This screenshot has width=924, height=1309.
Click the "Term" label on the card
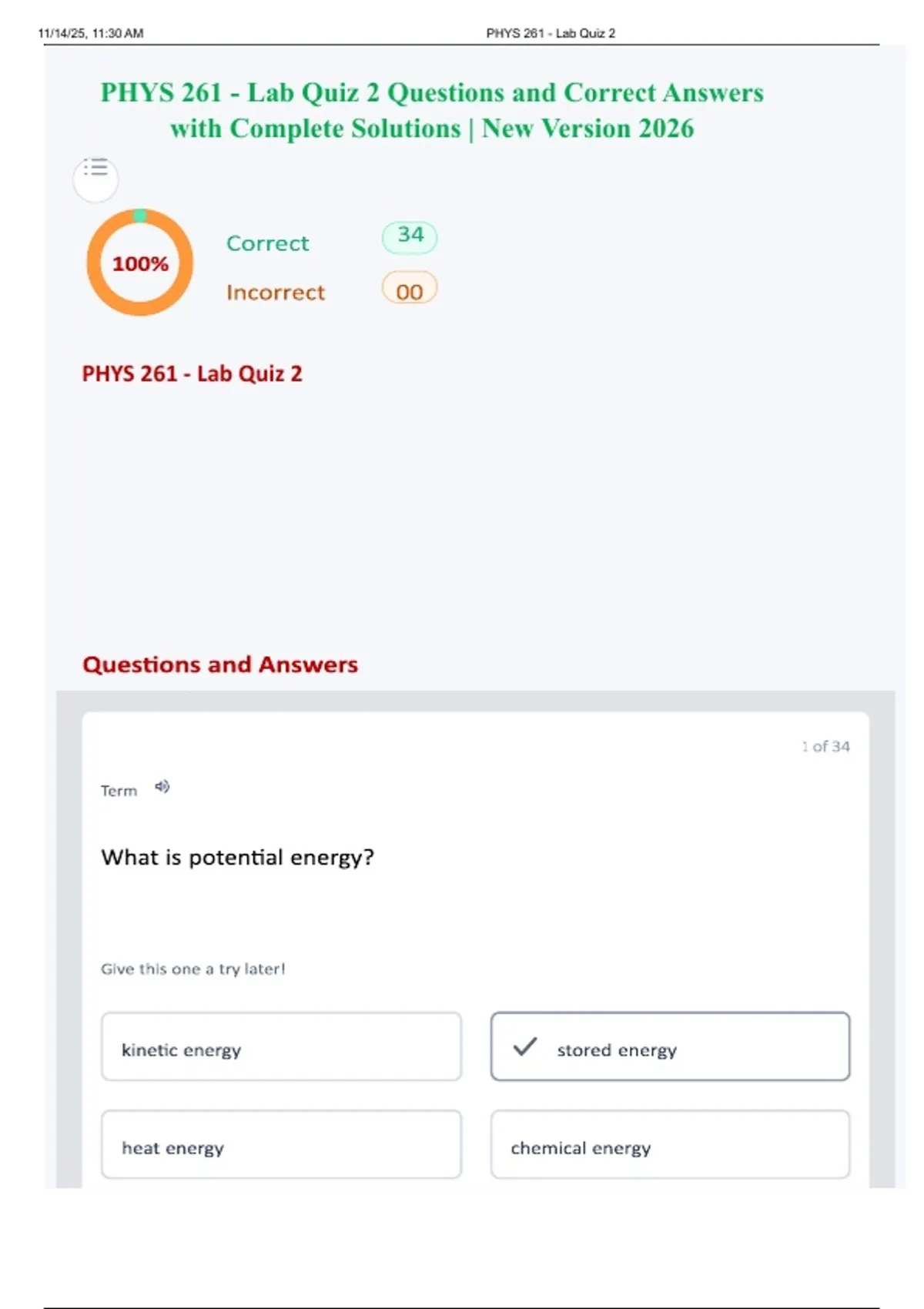coord(119,791)
